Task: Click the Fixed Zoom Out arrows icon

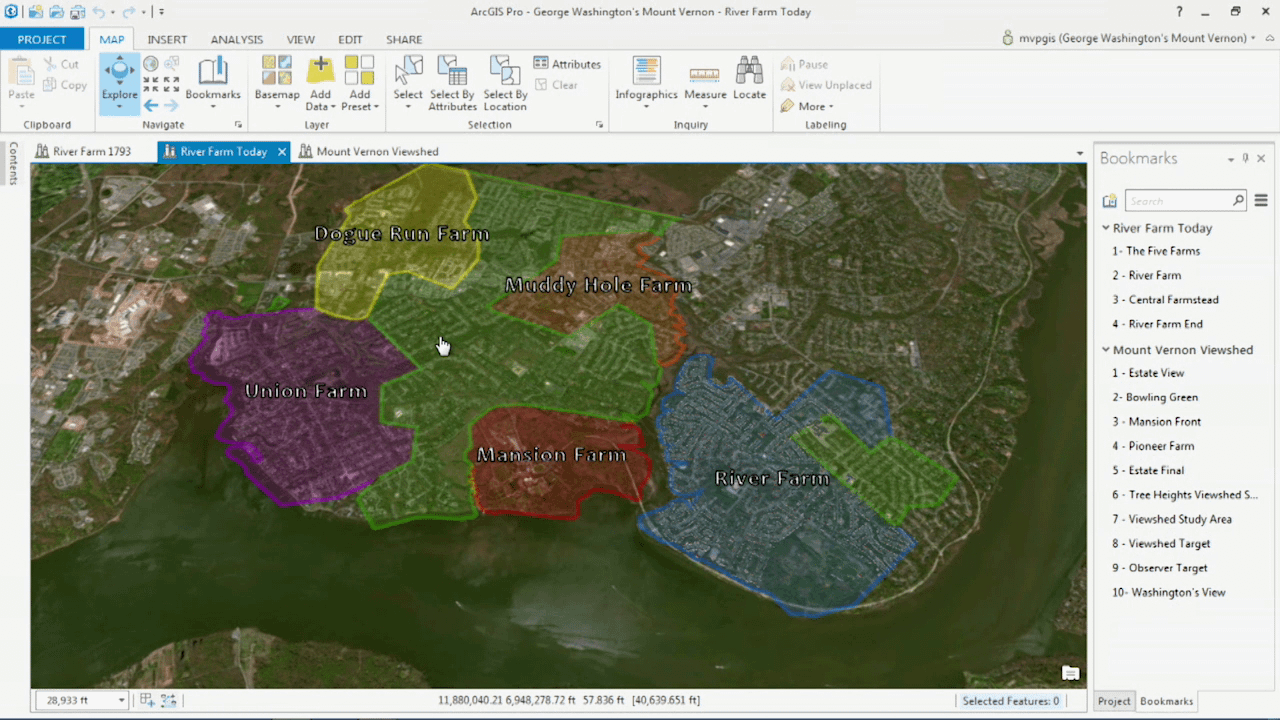Action: point(171,85)
